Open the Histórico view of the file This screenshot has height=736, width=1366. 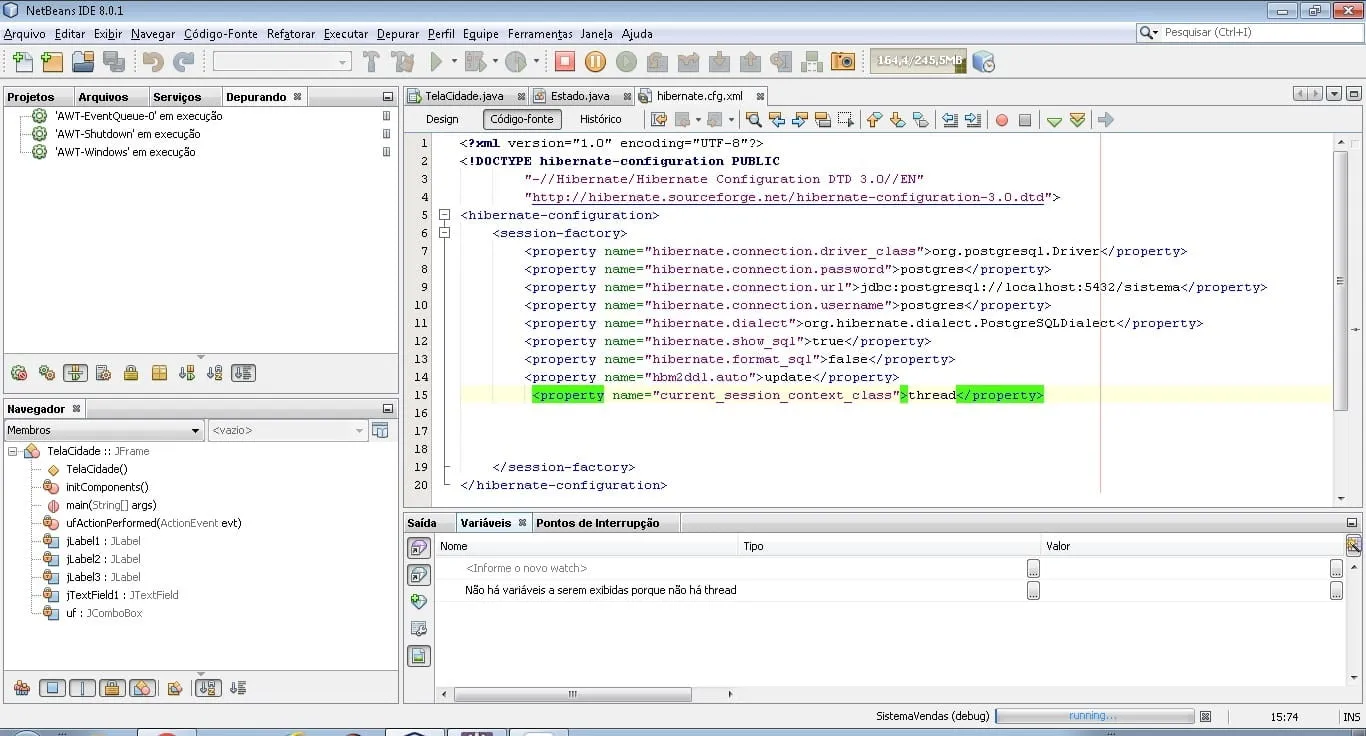click(x=600, y=119)
